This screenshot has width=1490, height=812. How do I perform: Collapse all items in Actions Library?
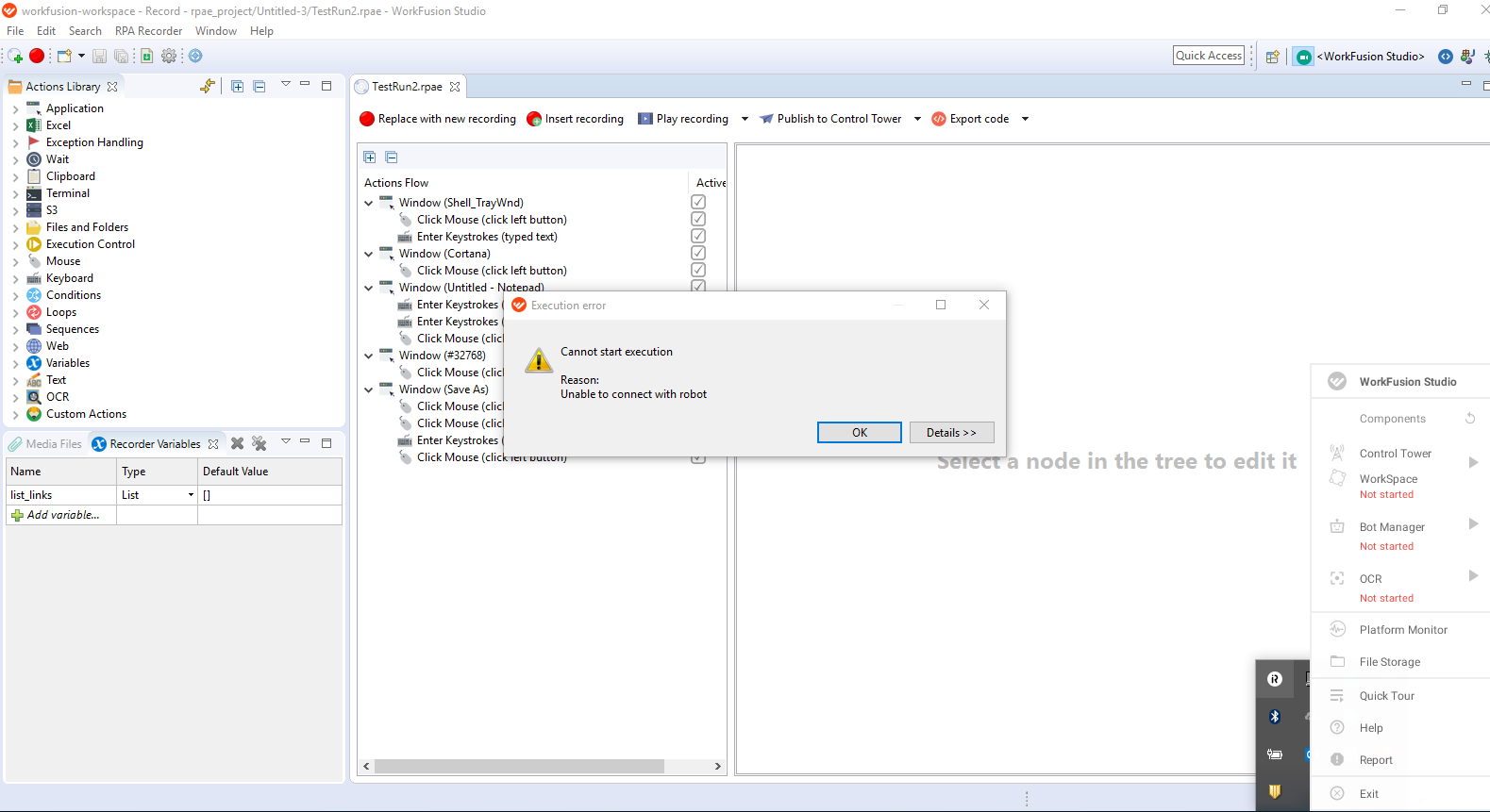(x=259, y=86)
